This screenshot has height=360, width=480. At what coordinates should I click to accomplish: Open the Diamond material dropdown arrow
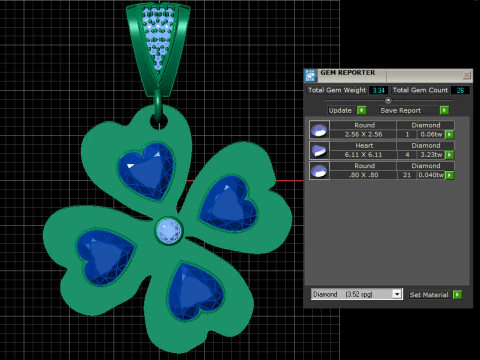tap(397, 294)
